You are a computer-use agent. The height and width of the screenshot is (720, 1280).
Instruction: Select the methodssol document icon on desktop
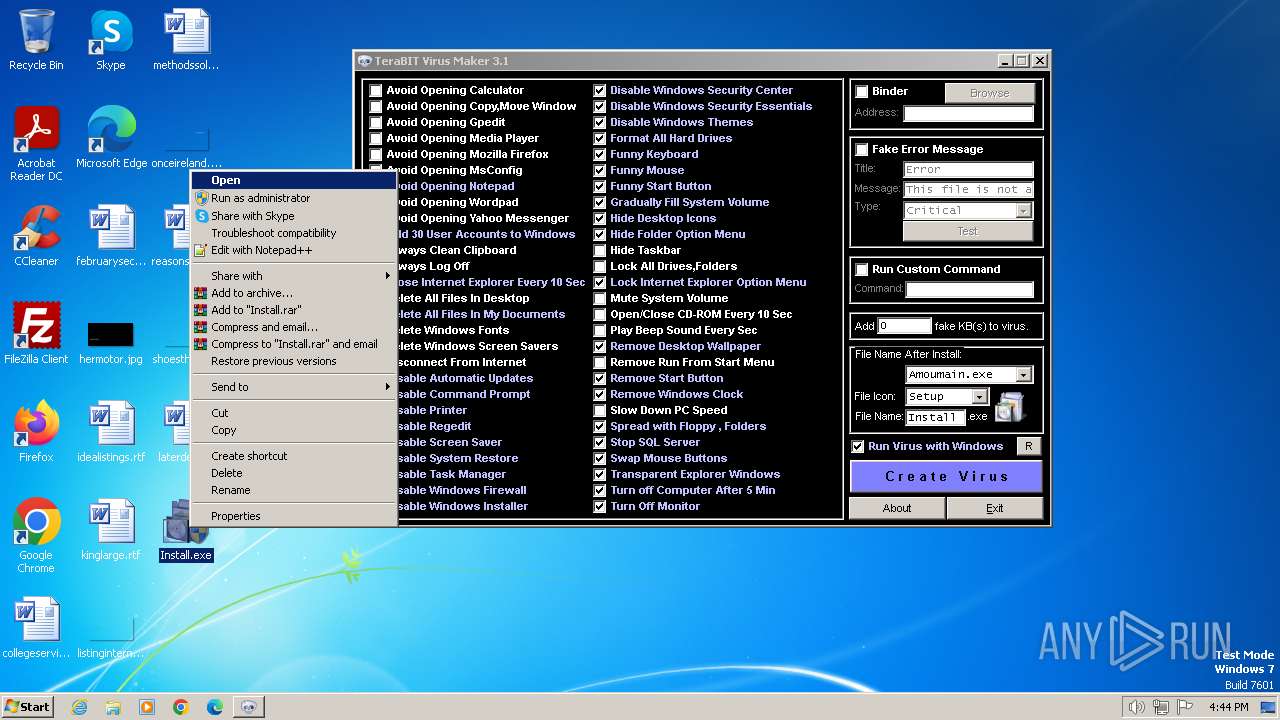coord(186,40)
